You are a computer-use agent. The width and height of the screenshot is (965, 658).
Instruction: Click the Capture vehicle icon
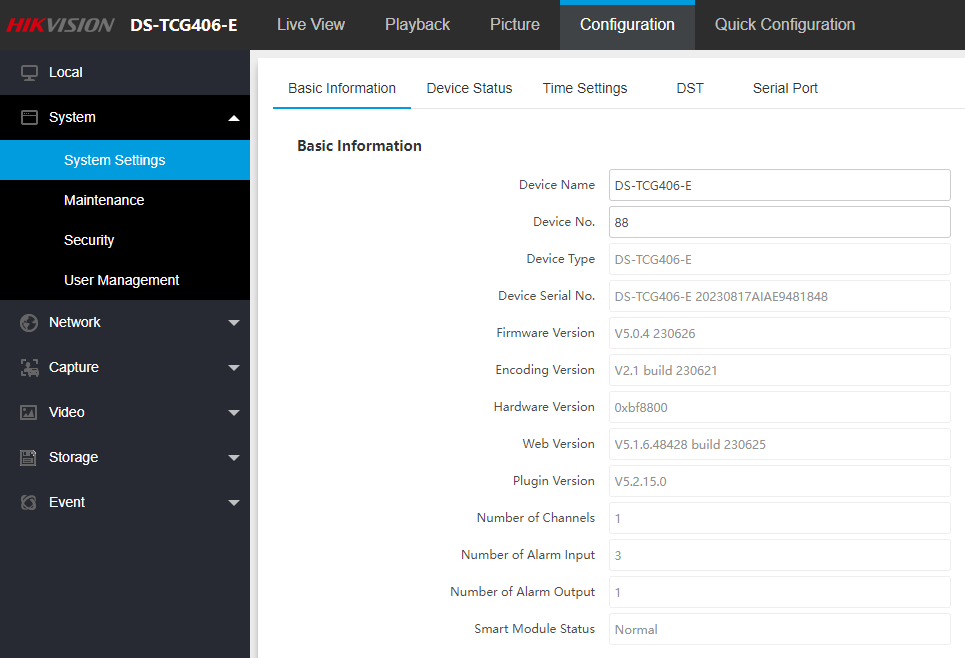point(29,368)
